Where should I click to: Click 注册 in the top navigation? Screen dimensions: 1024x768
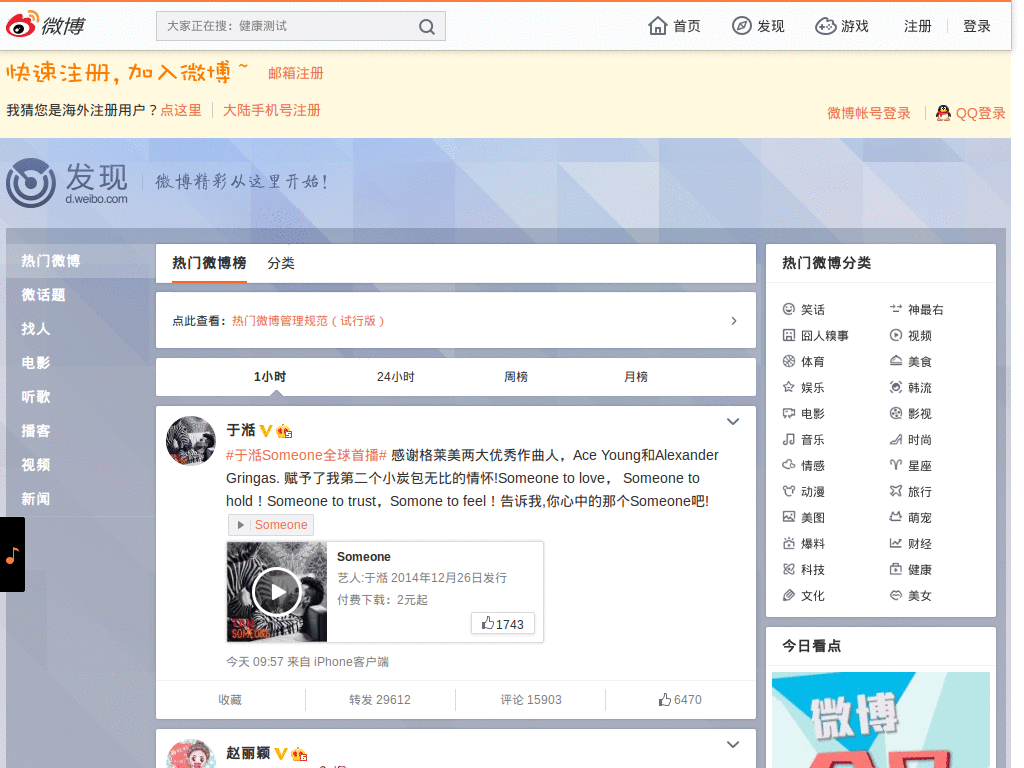918,26
